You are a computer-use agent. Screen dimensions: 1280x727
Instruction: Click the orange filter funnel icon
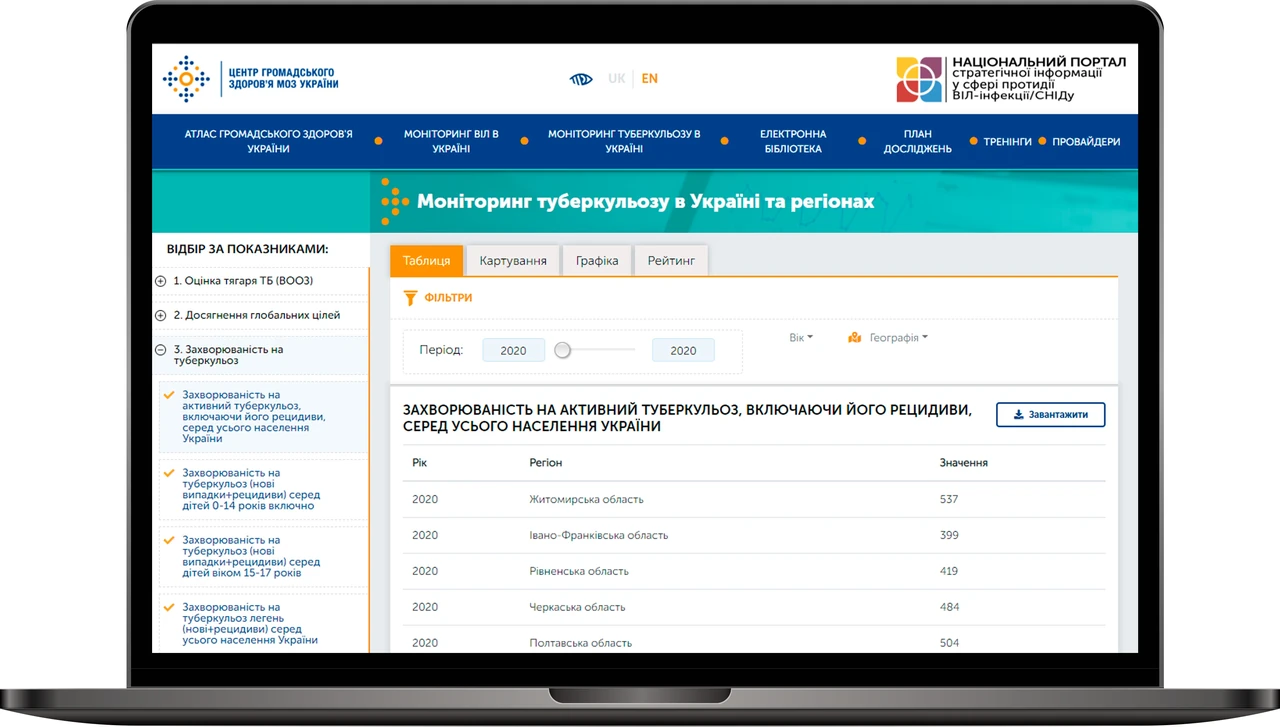point(409,298)
